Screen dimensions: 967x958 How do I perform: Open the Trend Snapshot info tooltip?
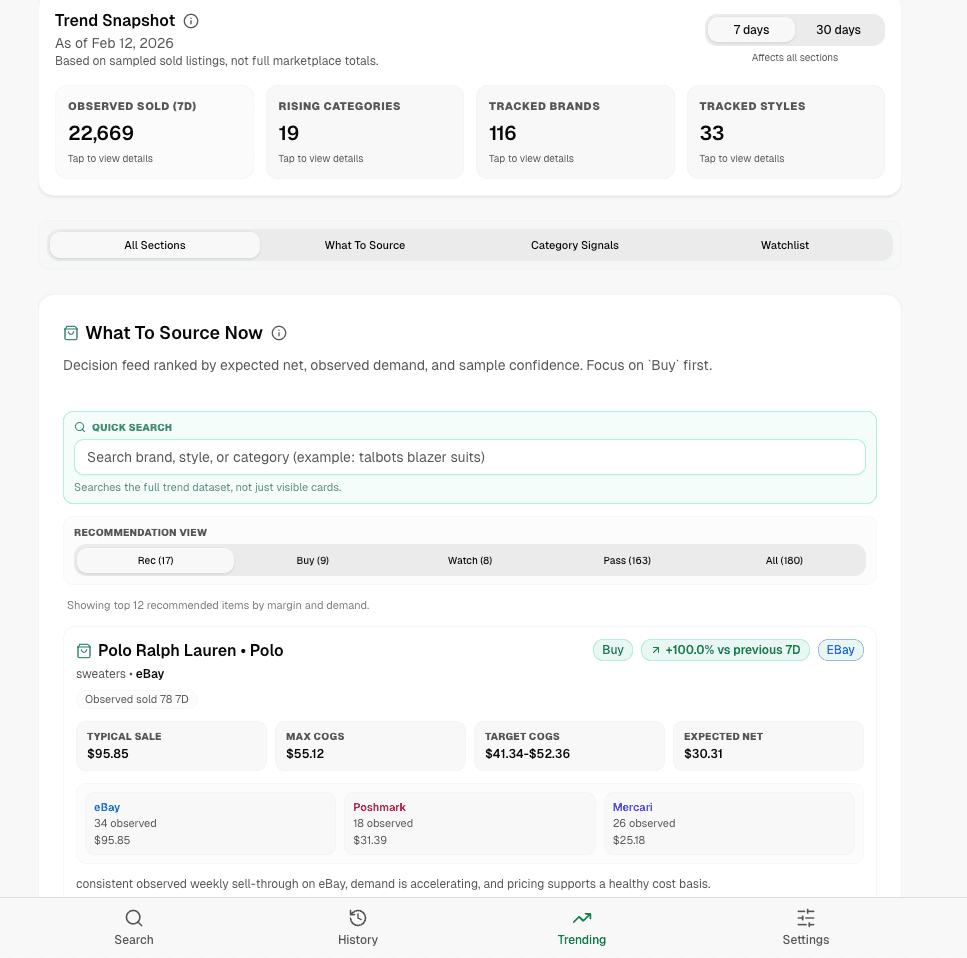pyautogui.click(x=191, y=20)
